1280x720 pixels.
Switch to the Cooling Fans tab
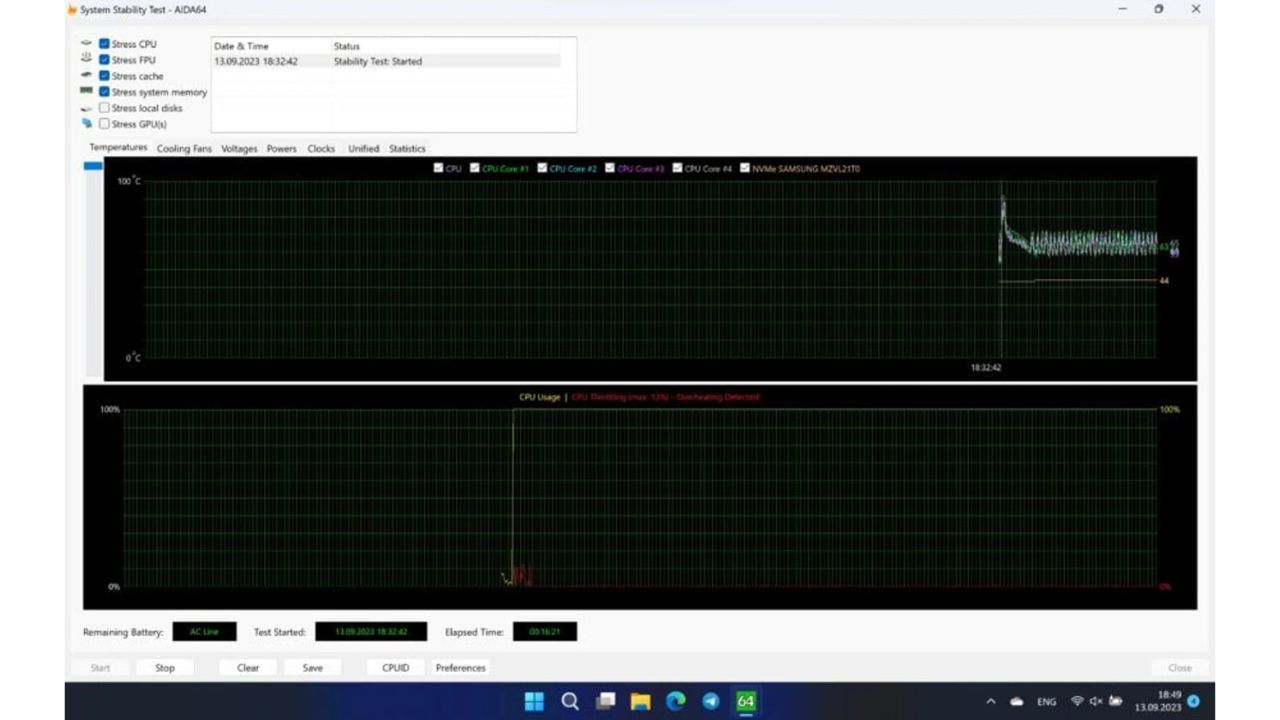(184, 149)
